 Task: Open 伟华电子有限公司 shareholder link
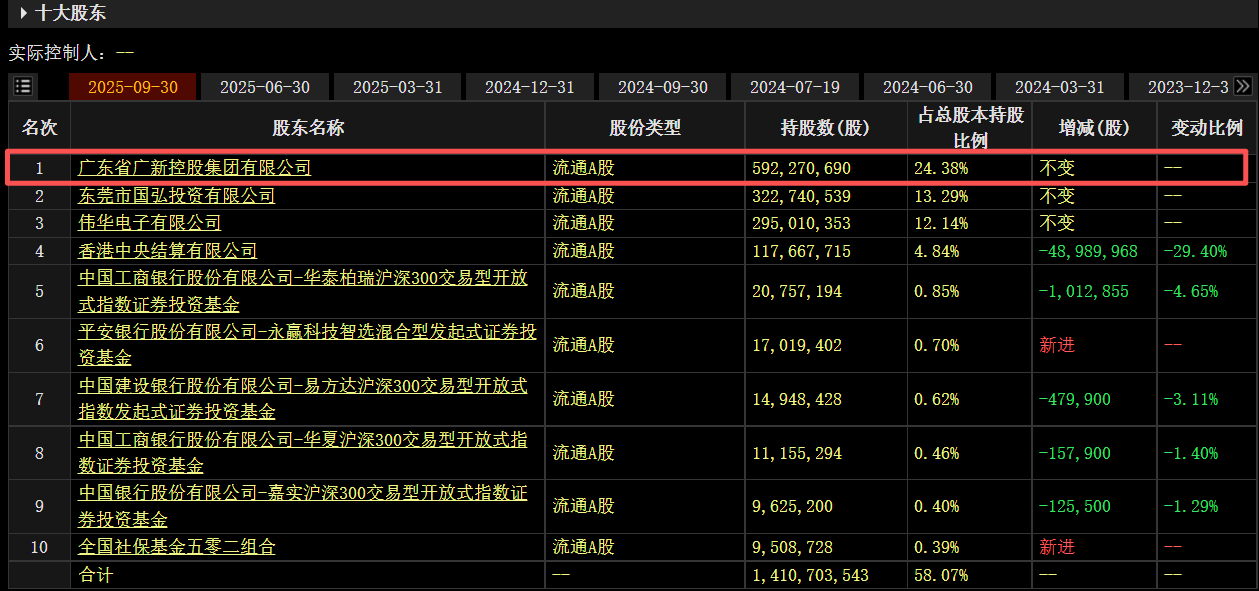(150, 222)
